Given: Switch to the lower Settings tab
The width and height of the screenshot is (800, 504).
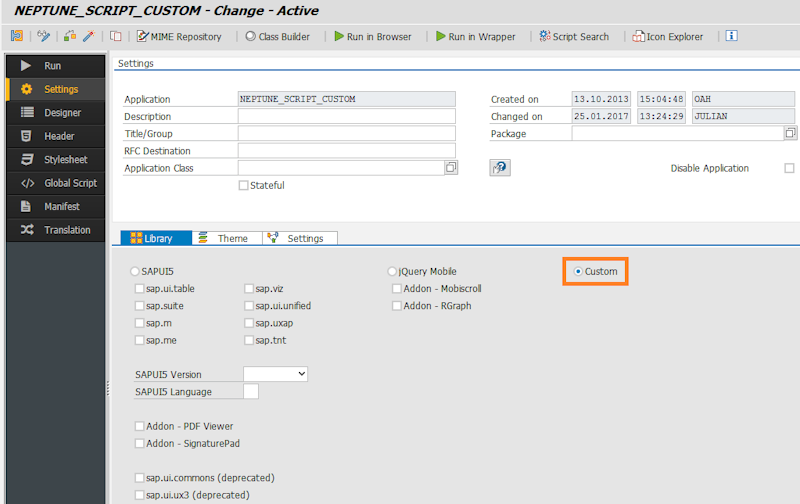Looking at the screenshot, I should (x=300, y=238).
